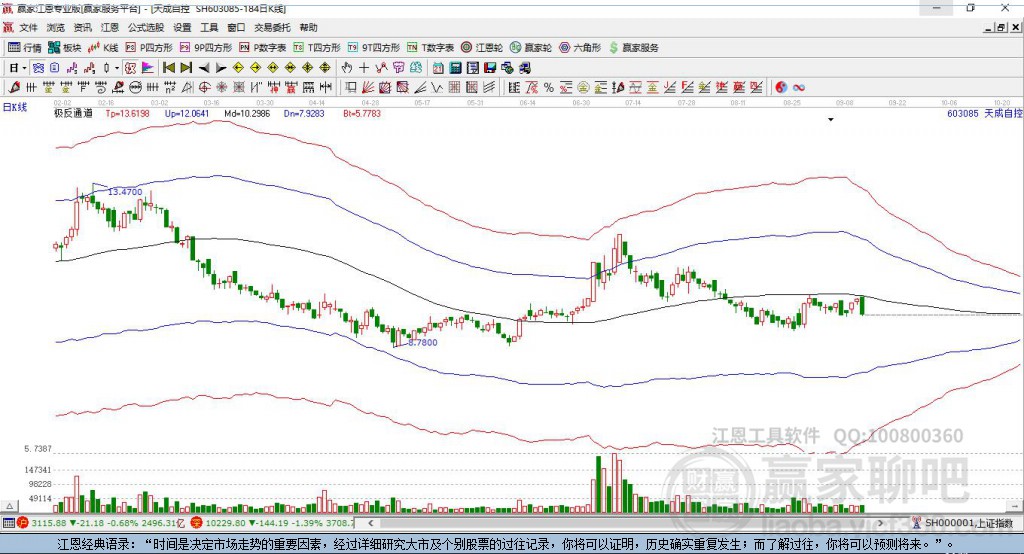1024x554 pixels.
Task: Select the red pencil drawing tool
Action: coord(14,87)
